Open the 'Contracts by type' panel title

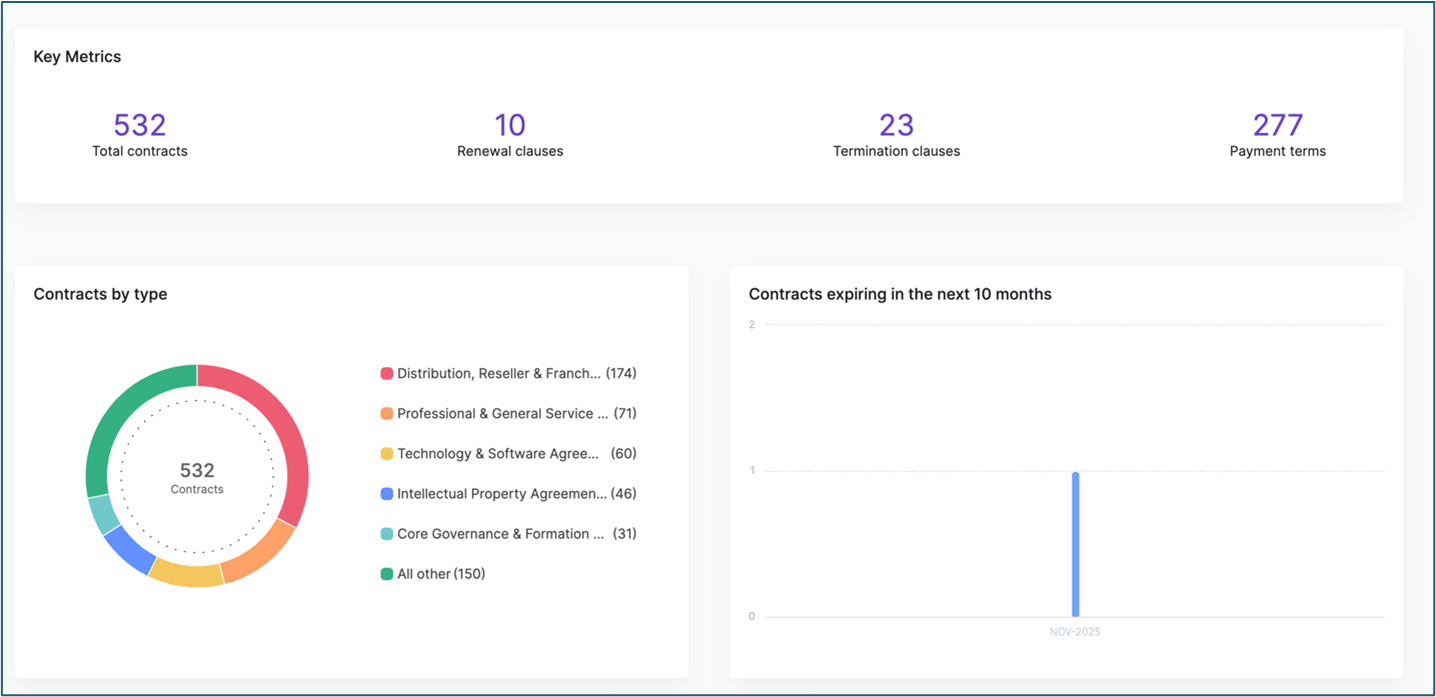[100, 293]
